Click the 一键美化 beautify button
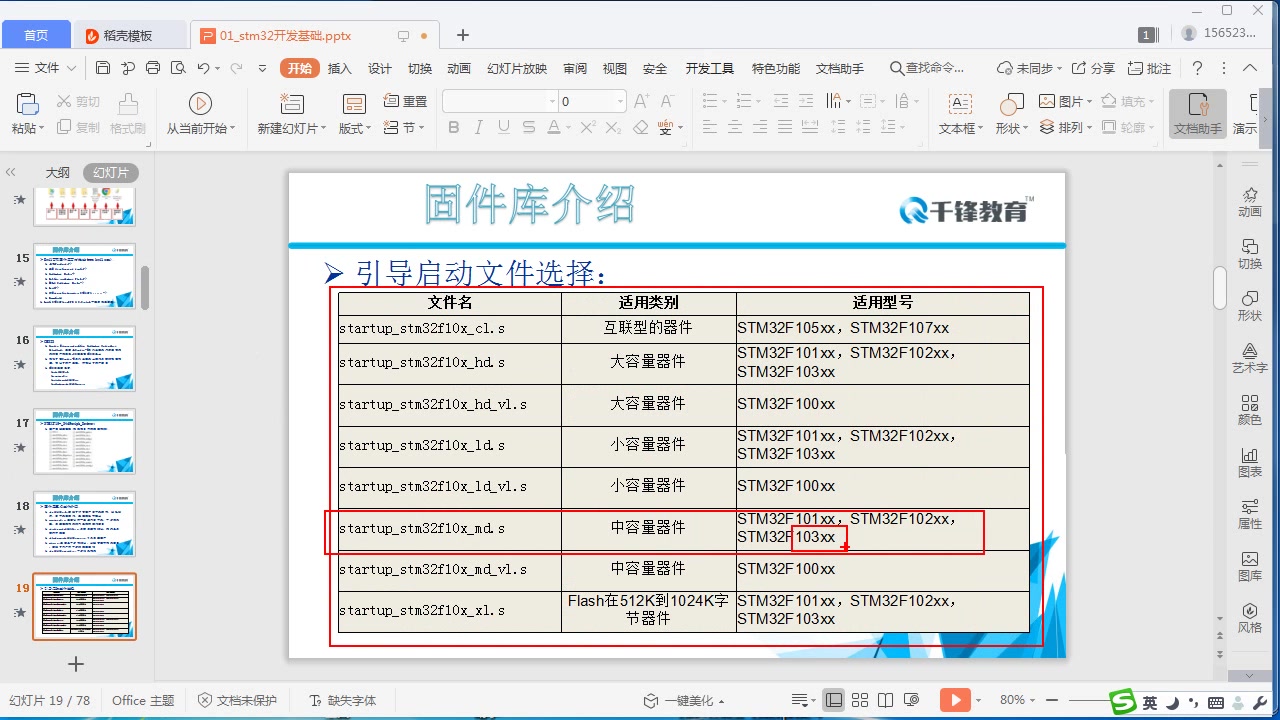 pos(688,700)
